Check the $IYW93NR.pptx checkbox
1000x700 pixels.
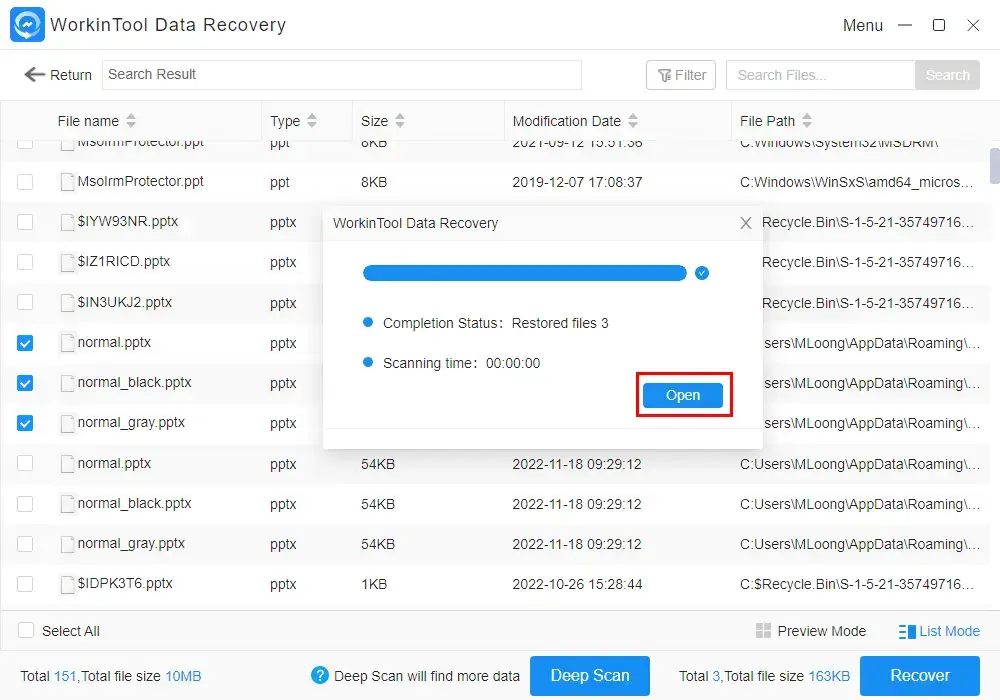[25, 222]
